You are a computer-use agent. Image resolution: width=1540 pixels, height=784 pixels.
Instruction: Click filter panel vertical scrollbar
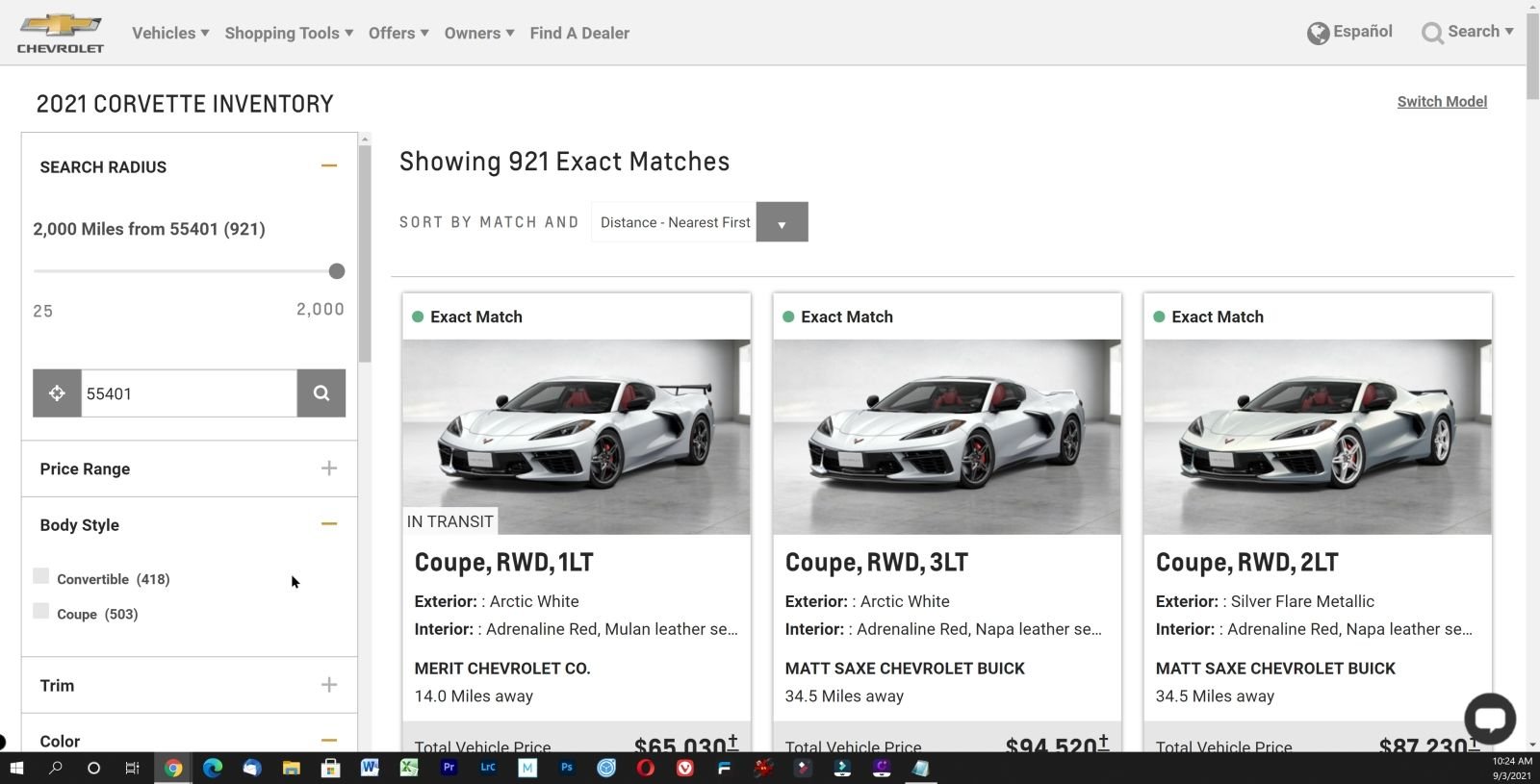[x=365, y=255]
